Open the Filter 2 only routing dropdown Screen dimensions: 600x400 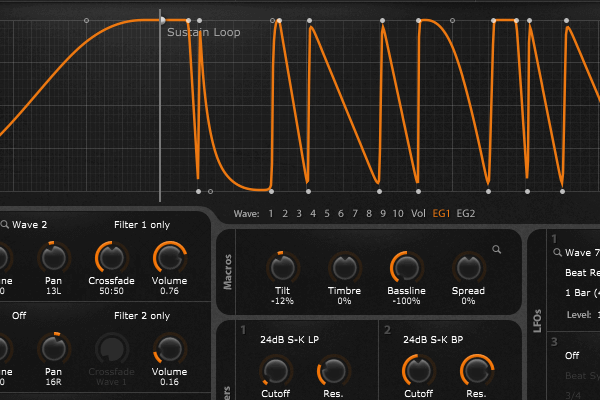[142, 316]
